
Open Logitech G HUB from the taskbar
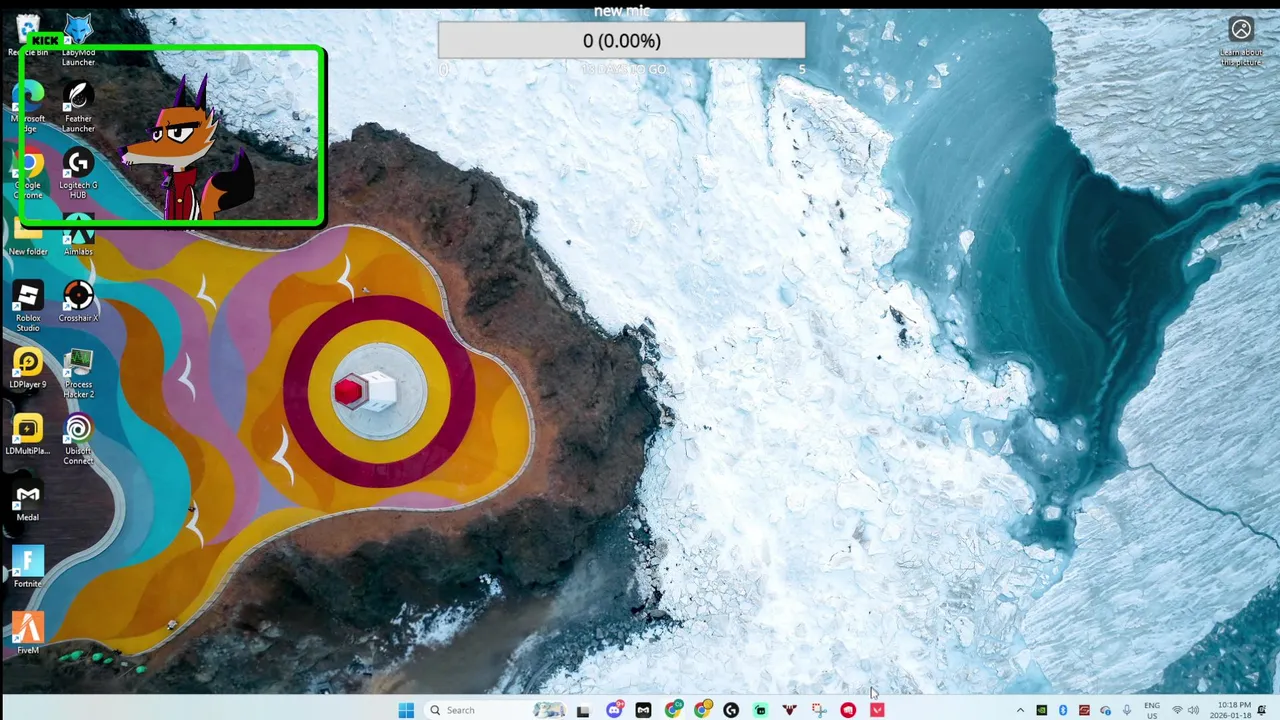tap(731, 710)
